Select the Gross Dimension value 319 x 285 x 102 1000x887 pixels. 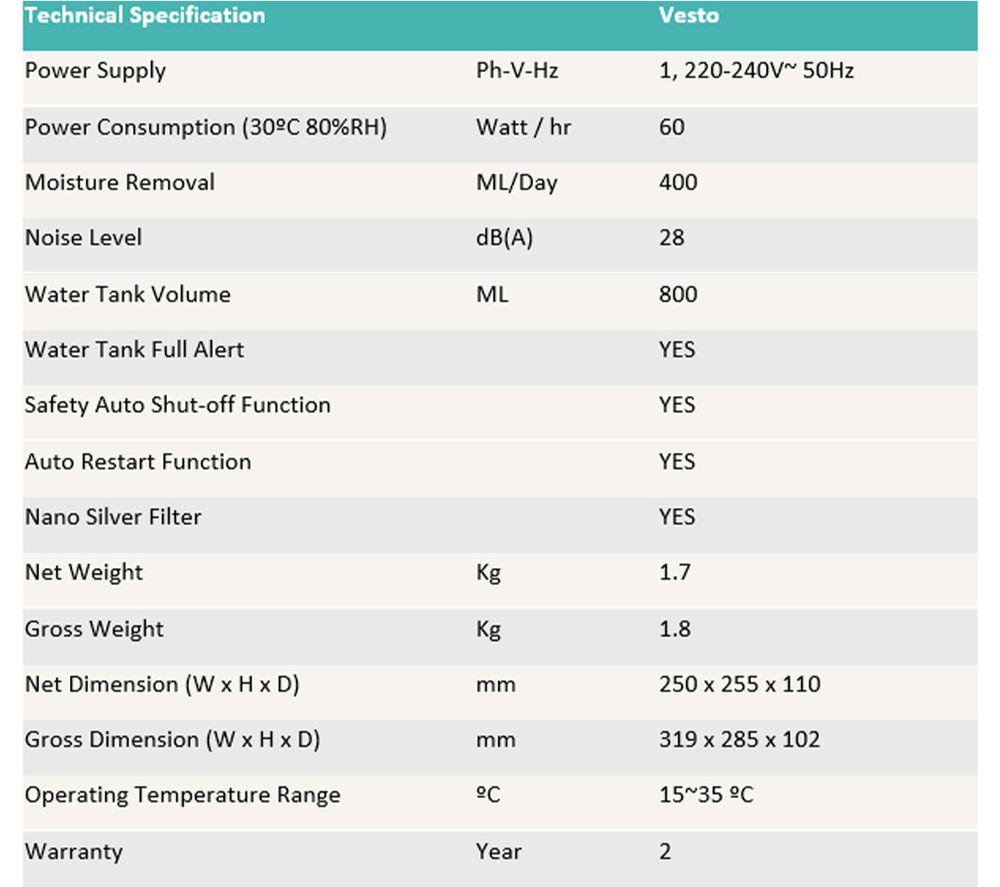[740, 740]
